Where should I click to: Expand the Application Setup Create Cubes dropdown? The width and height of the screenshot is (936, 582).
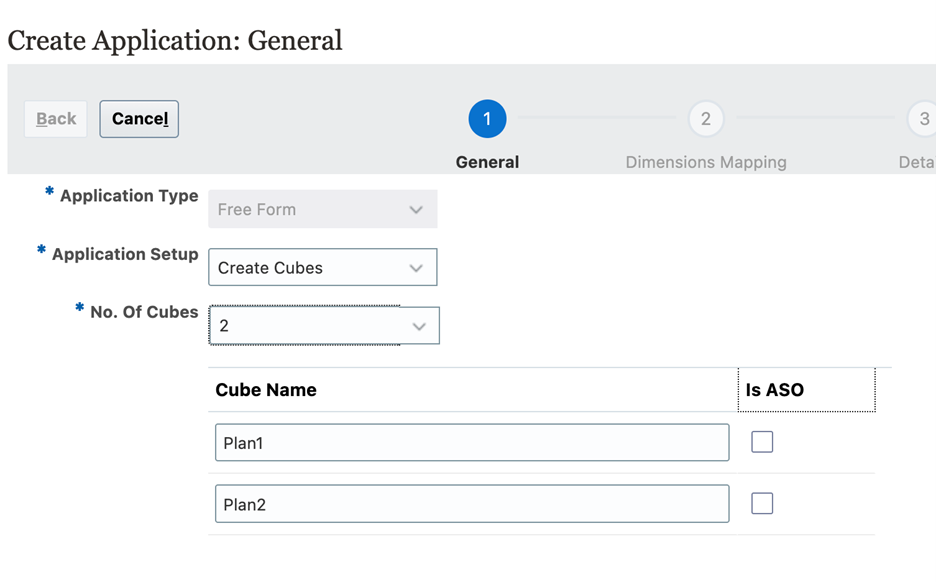point(322,268)
